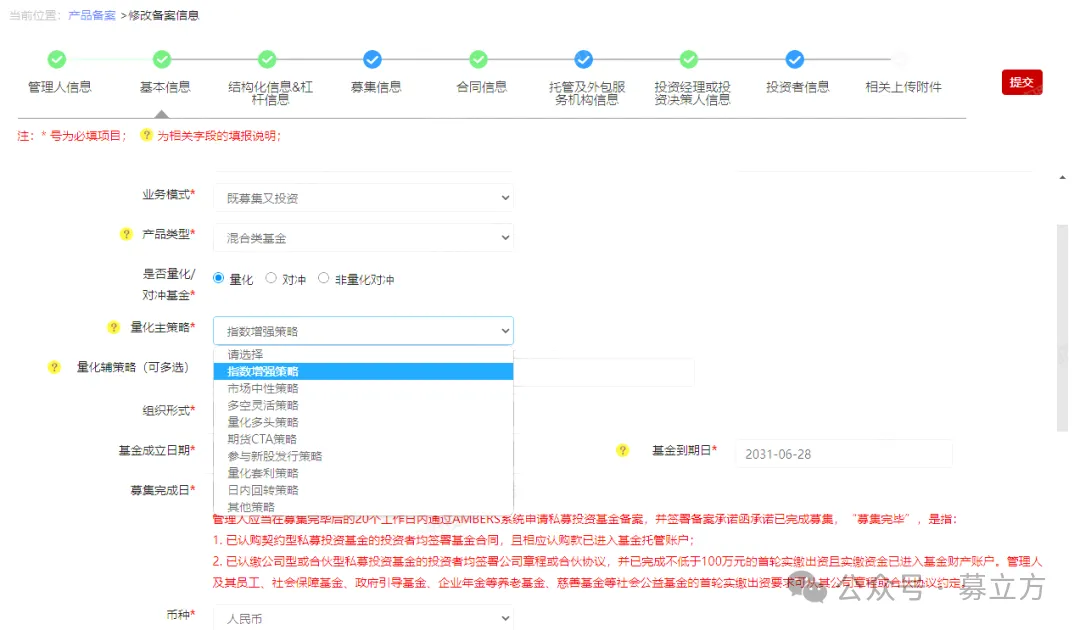Open the 产品备案 breadcrumb link
This screenshot has width=1080, height=630.
pyautogui.click(x=91, y=15)
